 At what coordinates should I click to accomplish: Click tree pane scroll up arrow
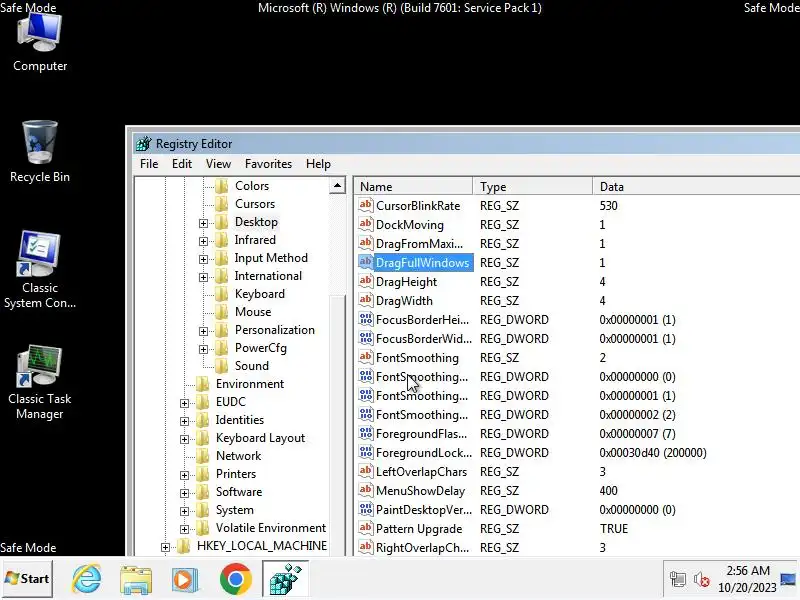point(337,186)
